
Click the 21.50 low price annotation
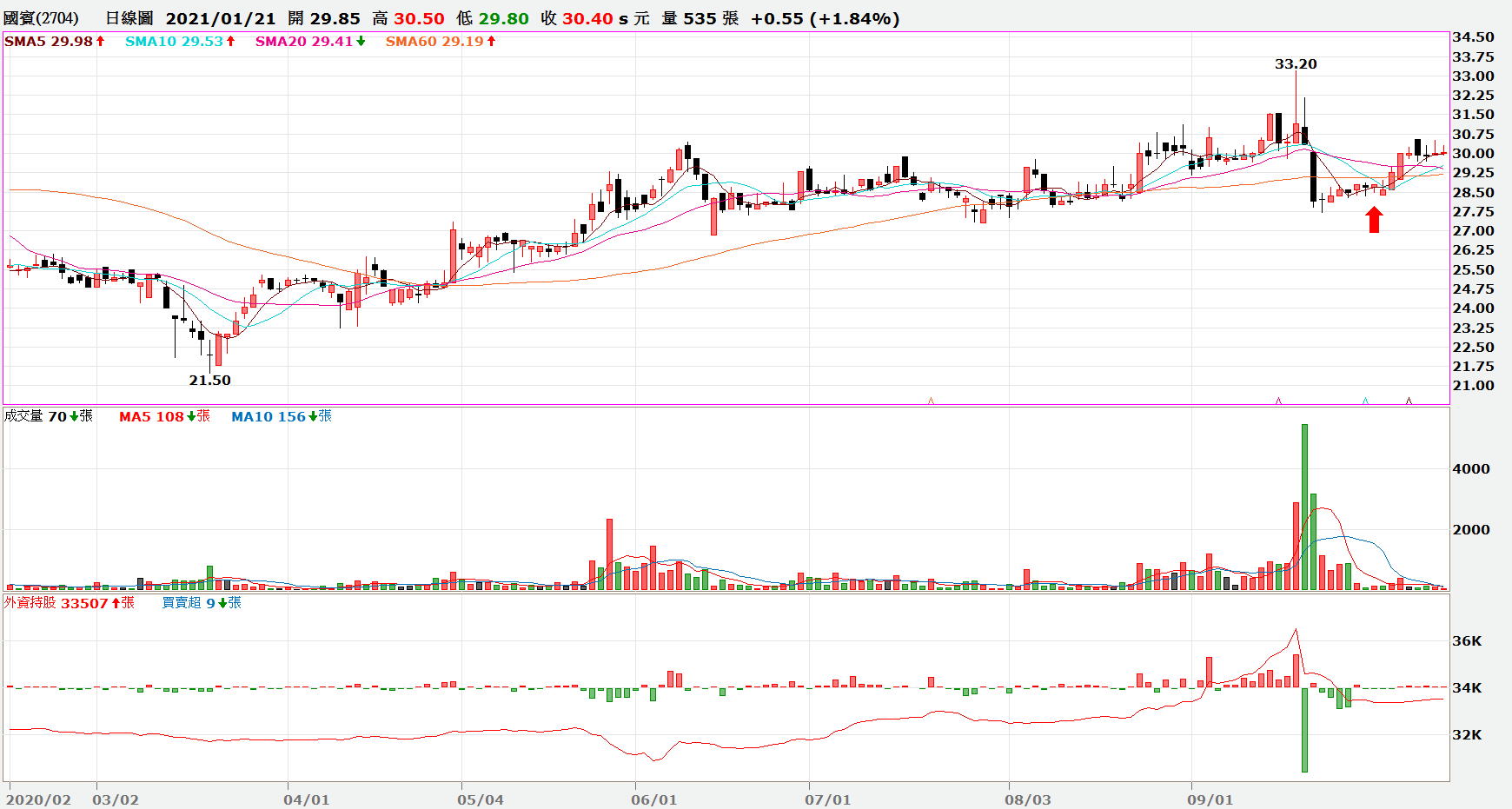pos(209,381)
